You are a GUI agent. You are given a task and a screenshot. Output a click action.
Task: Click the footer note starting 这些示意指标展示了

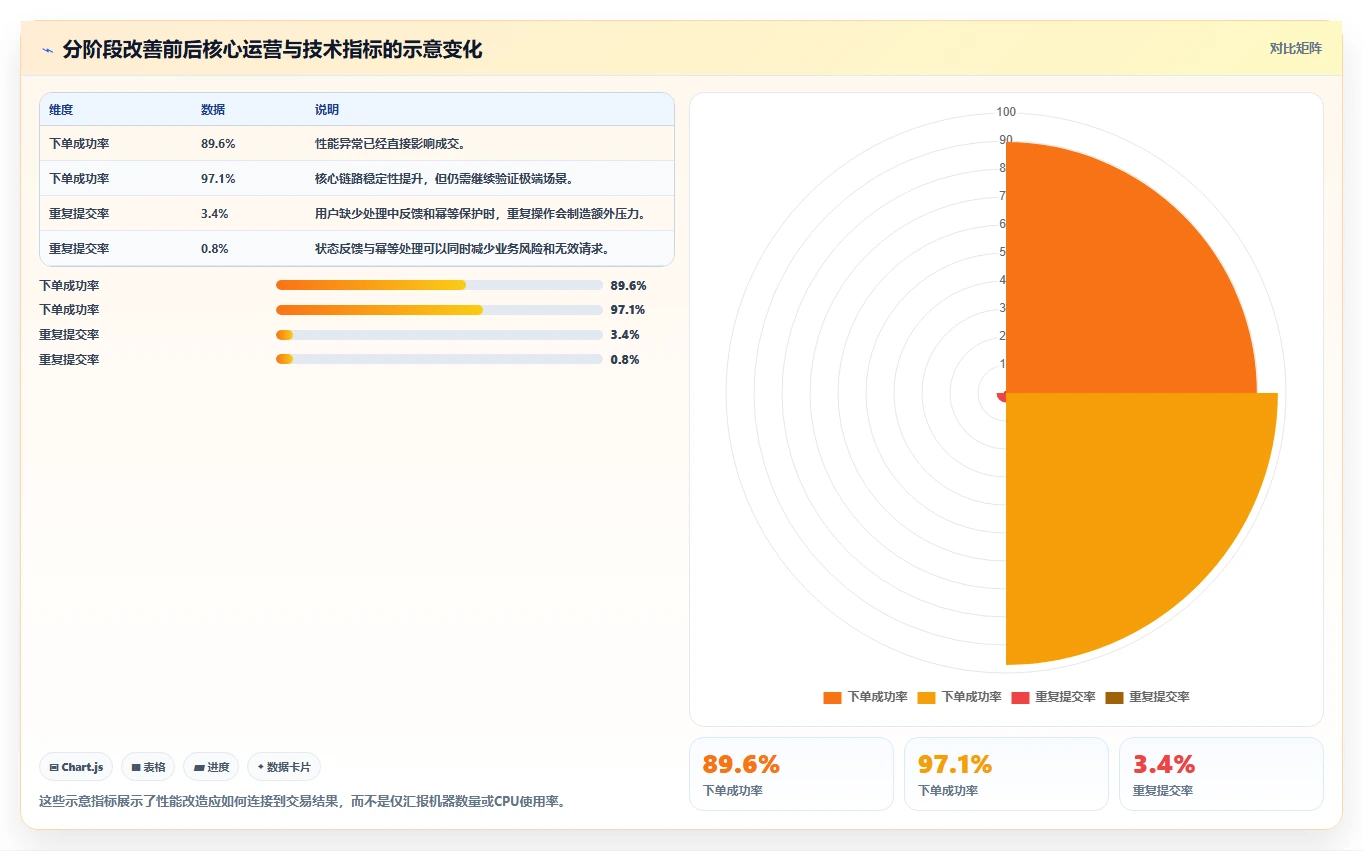click(x=303, y=801)
